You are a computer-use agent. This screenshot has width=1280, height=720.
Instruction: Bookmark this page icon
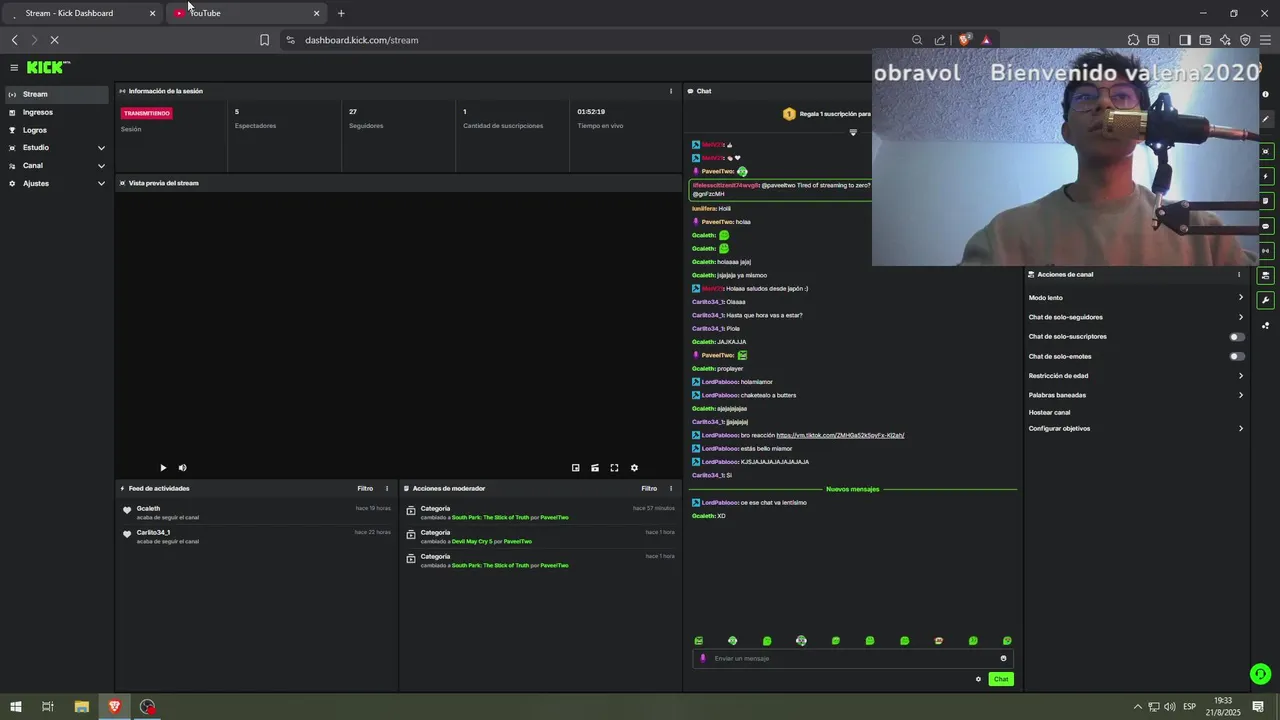(264, 40)
